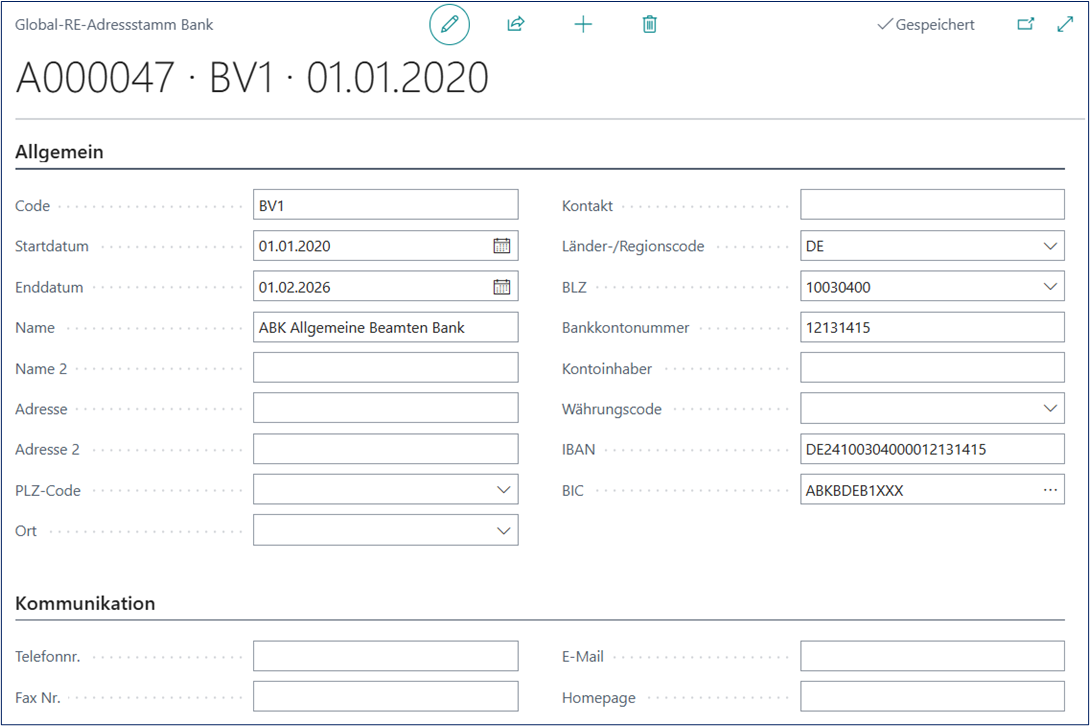The height and width of the screenshot is (726, 1090).
Task: Open the Währungscode dropdown
Action: pos(1050,409)
